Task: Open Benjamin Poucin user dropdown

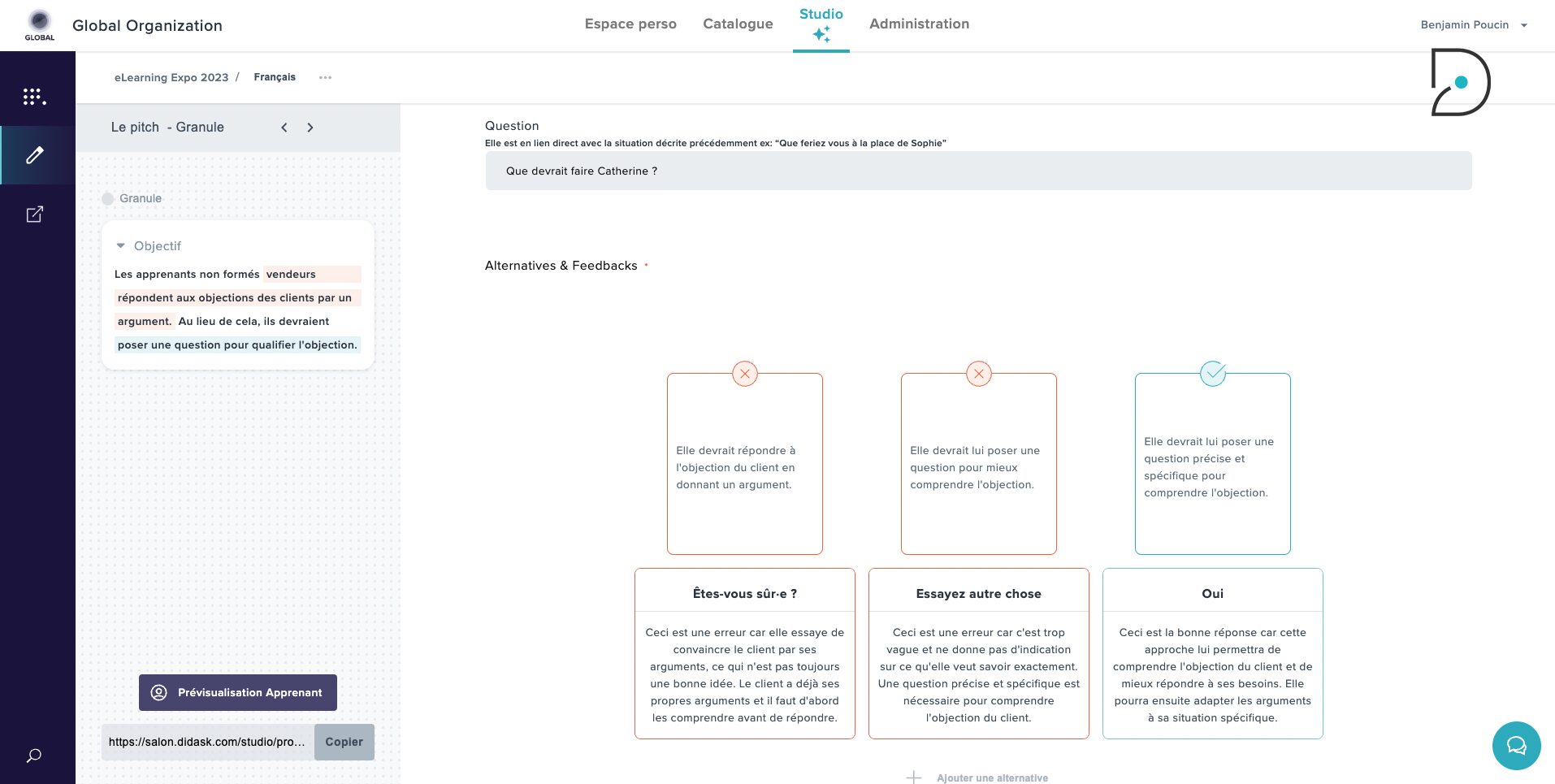Action: (x=1474, y=25)
